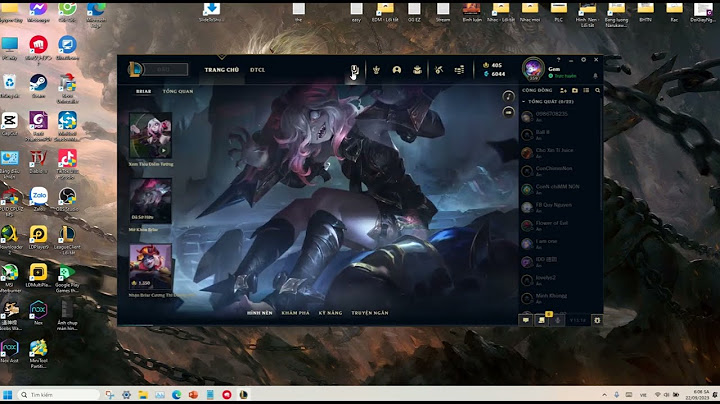Screen dimensions: 720x404
Task: Switch to the TRANG CHỦ tab
Action: click(x=222, y=70)
